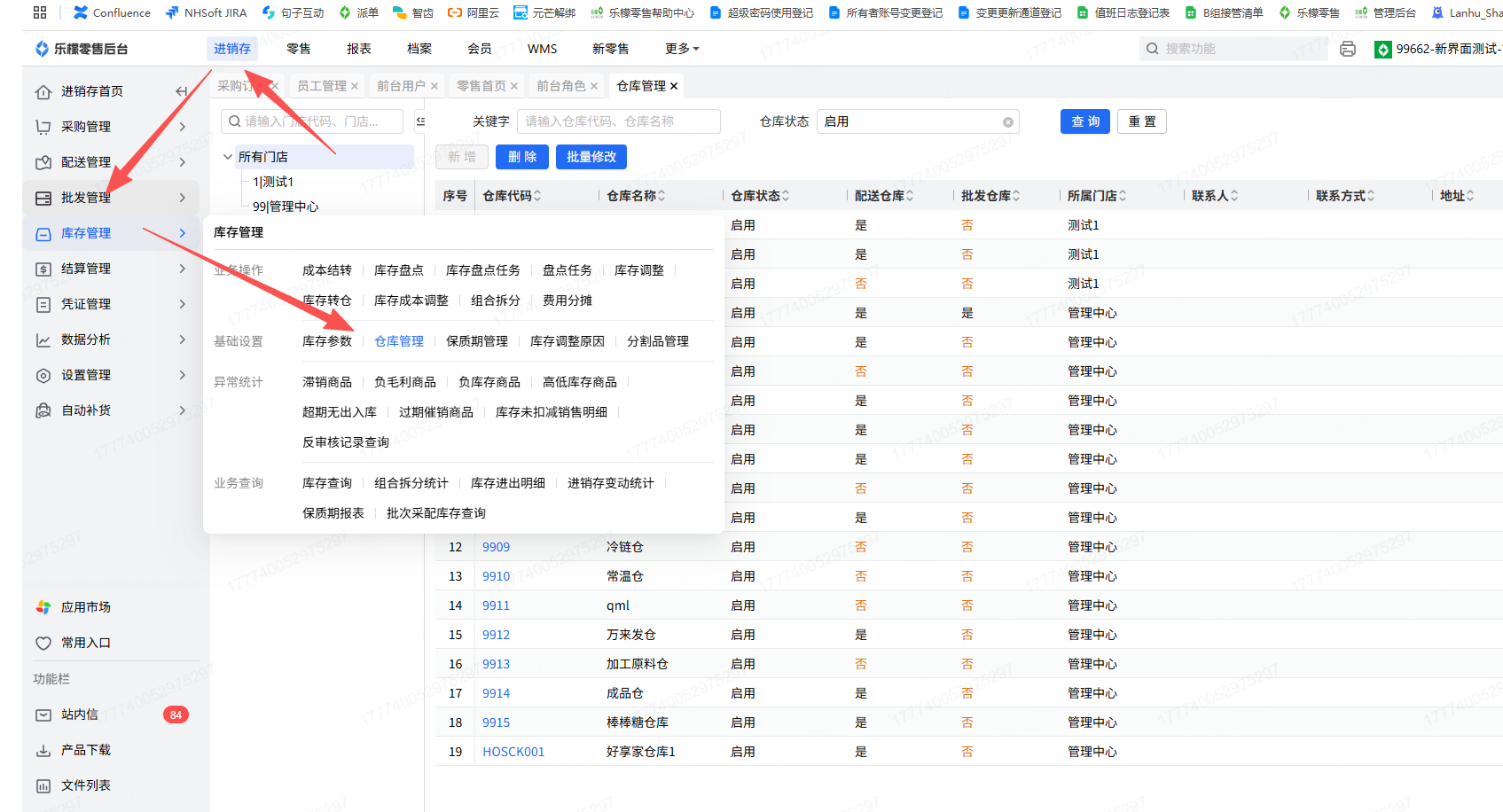
Task: Open 产品下载 in the sidebar
Action: [85, 750]
